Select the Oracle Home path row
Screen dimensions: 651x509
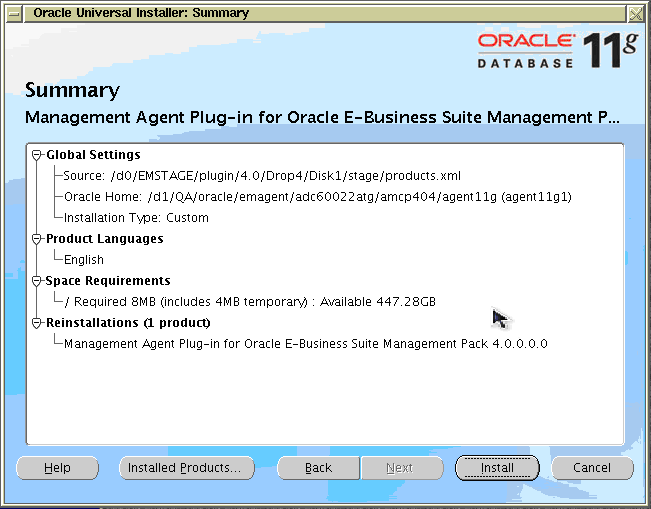(318, 197)
